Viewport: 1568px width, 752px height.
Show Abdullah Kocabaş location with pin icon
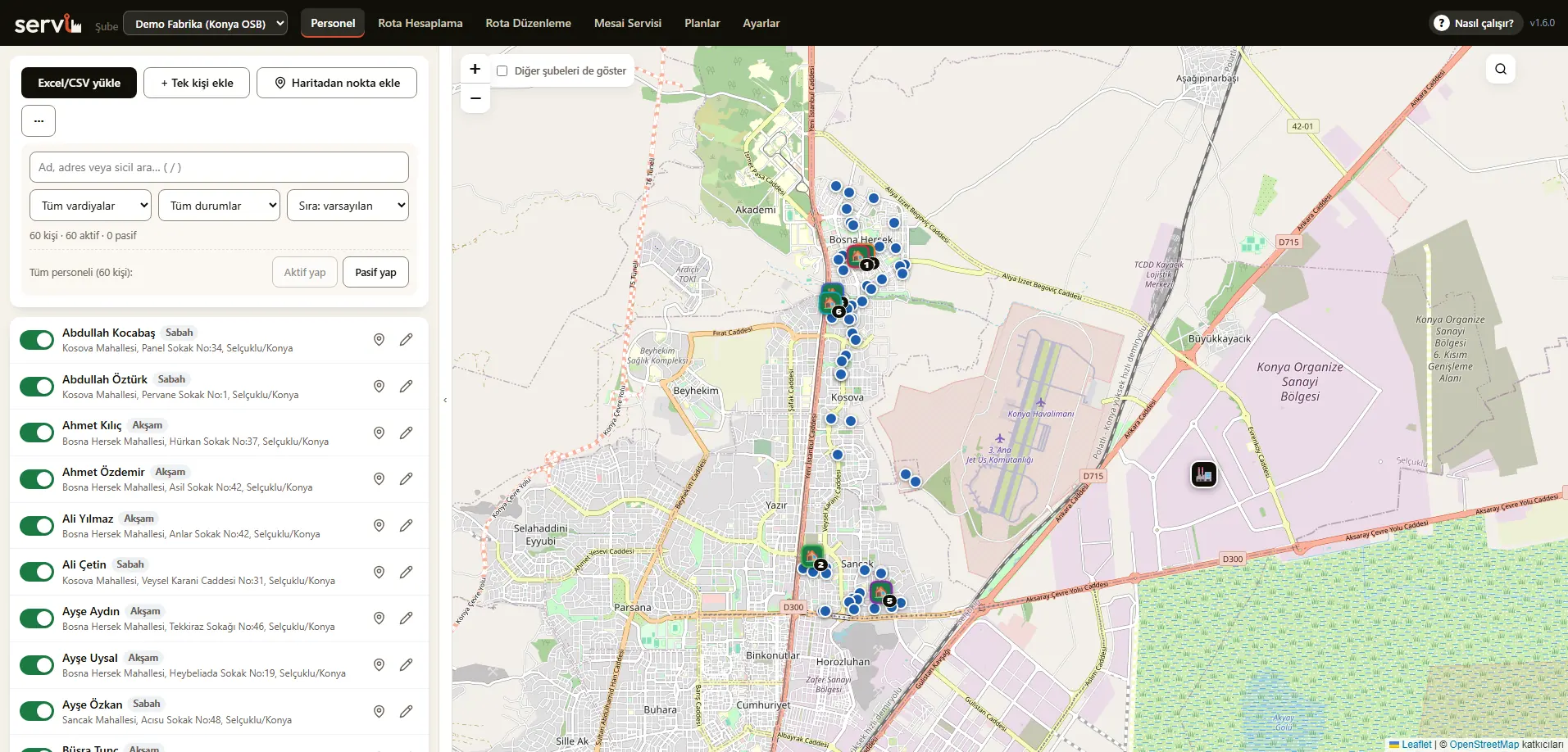[x=379, y=339]
